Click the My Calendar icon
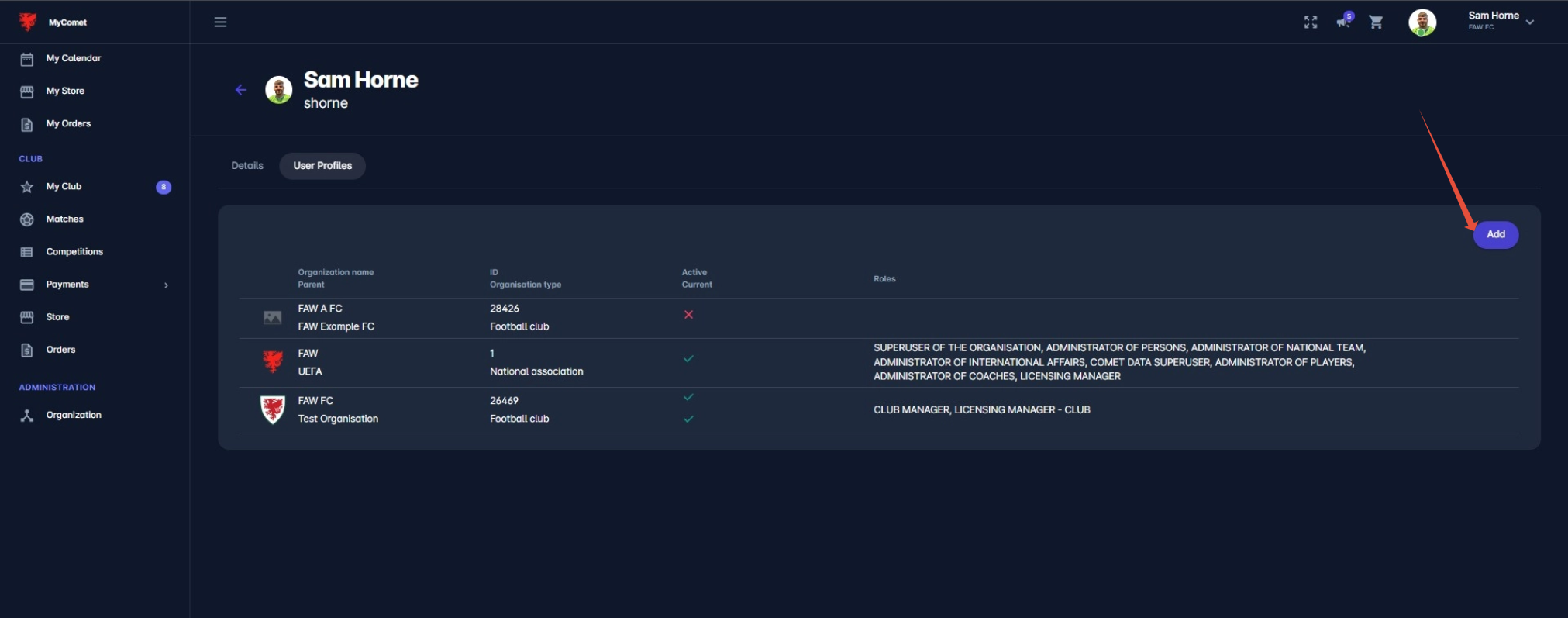This screenshot has height=618, width=1568. click(27, 59)
